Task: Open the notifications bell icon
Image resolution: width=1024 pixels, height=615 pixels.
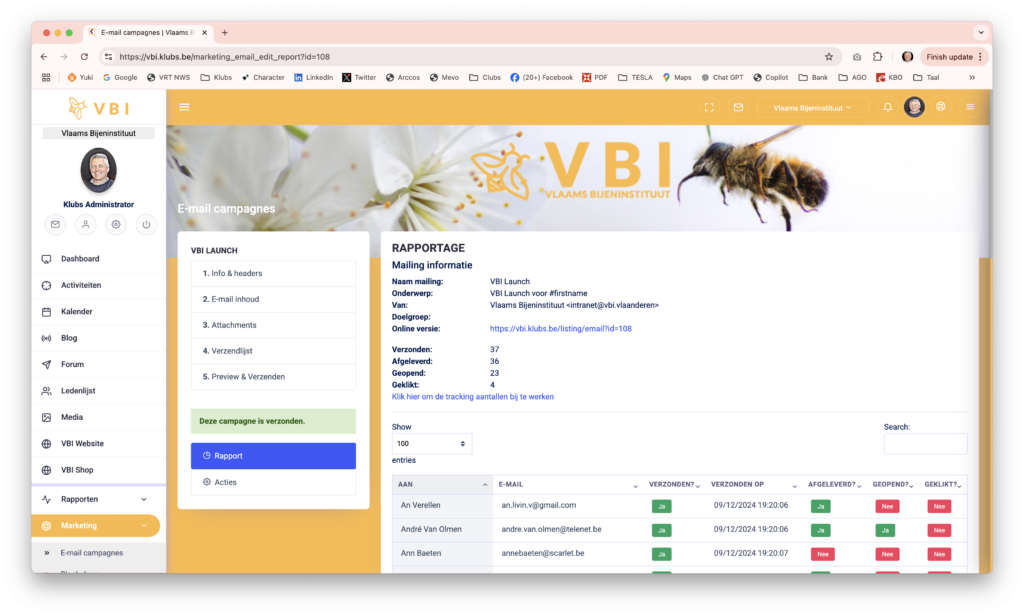Action: 887,107
